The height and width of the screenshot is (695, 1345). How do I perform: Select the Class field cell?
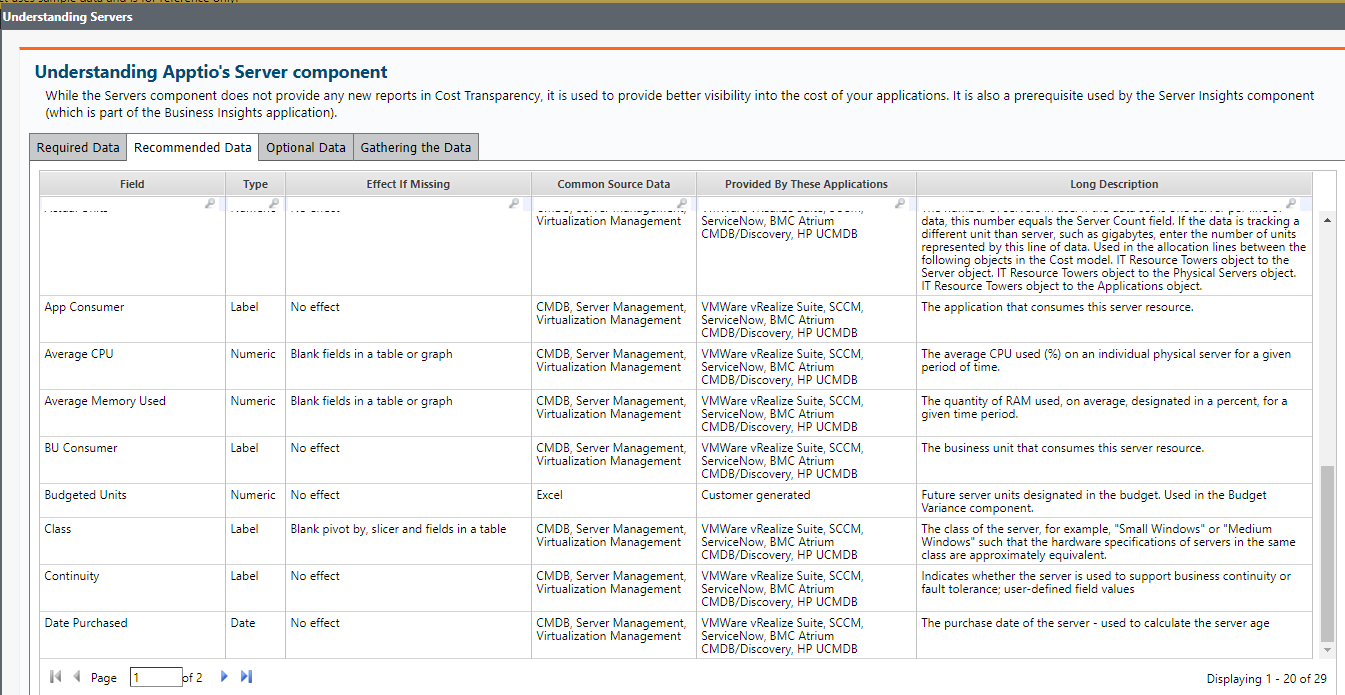[x=133, y=541]
